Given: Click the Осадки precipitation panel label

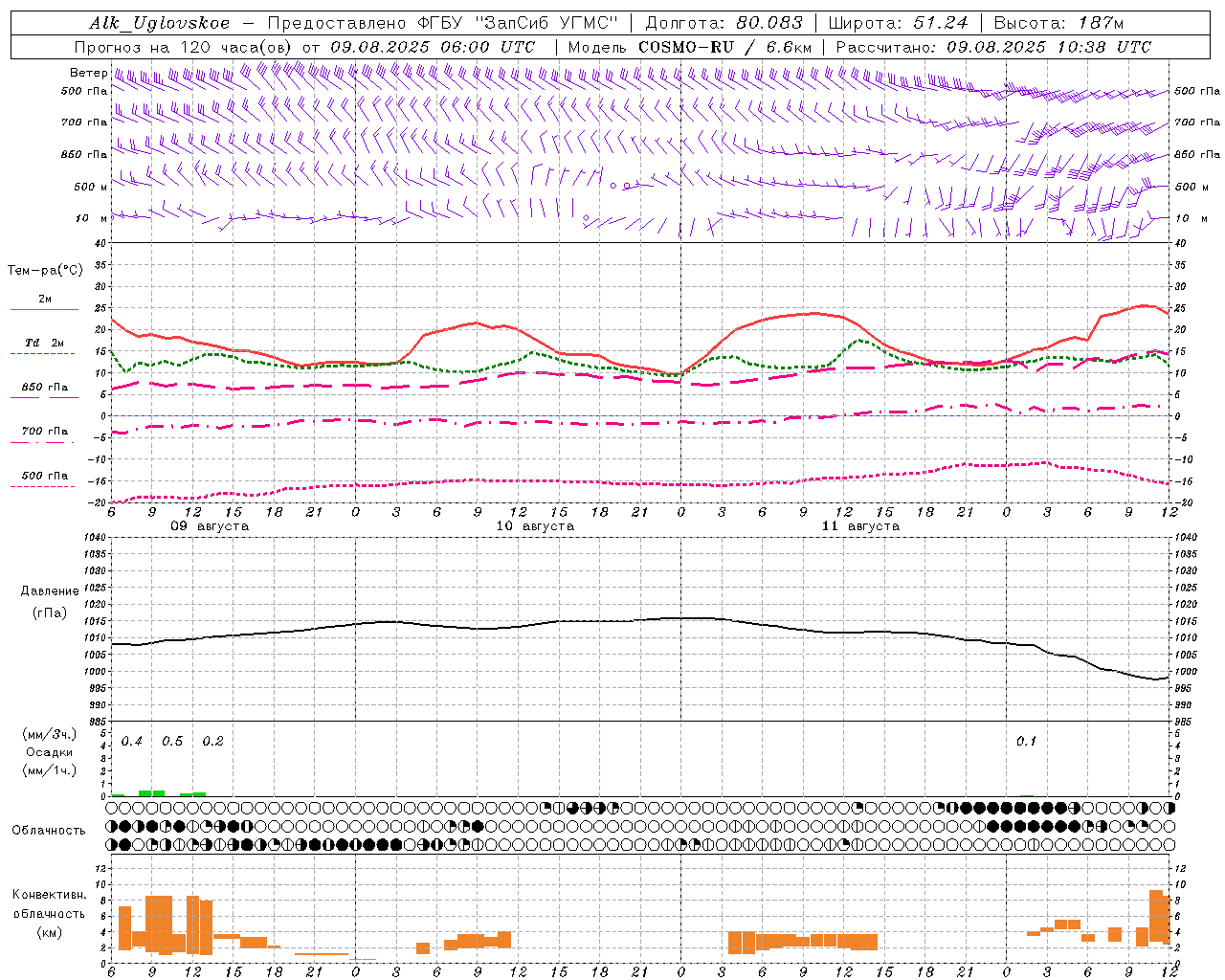Looking at the screenshot, I should coord(50,752).
